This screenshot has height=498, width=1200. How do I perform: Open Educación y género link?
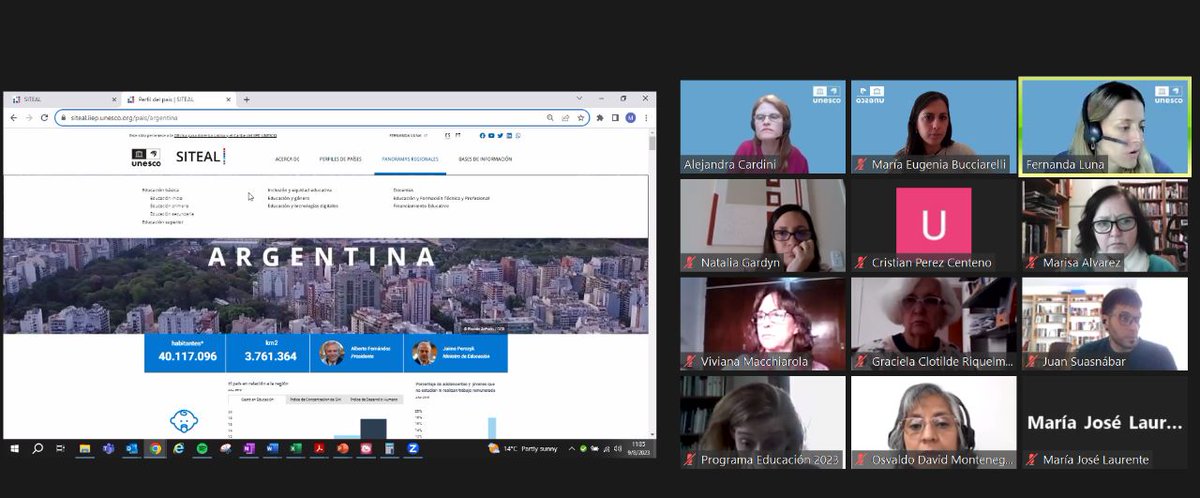click(x=288, y=198)
